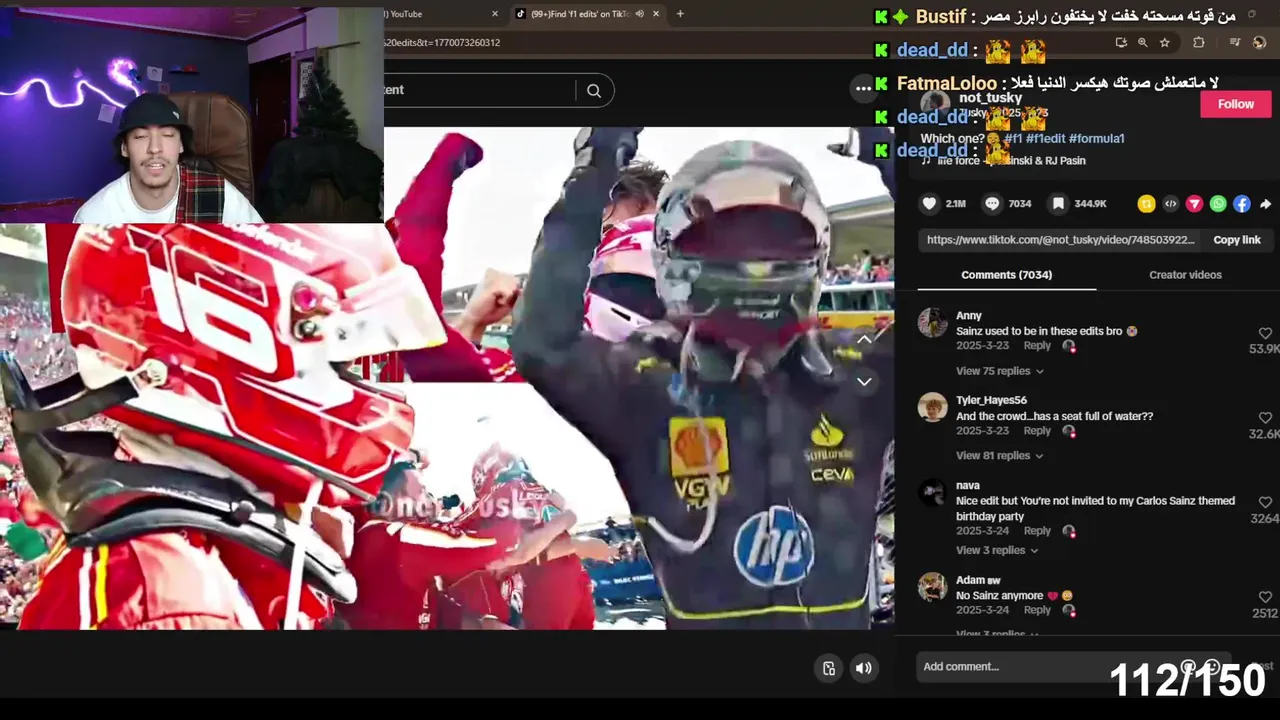
Task: Follow the not_tusky account
Action: (1235, 104)
